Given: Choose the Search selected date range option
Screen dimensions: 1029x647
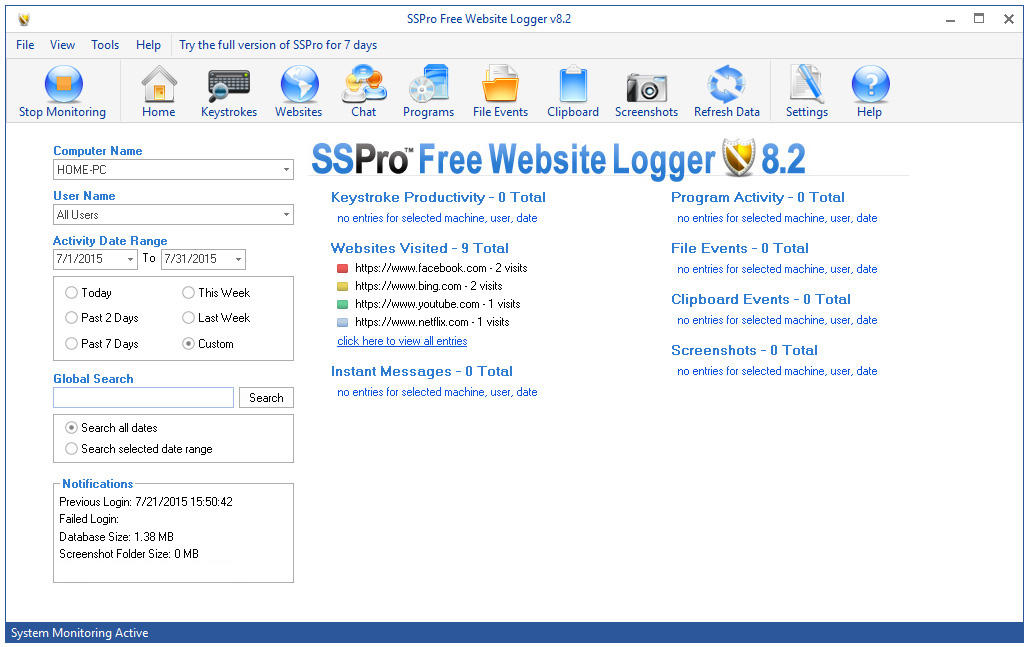Looking at the screenshot, I should tap(71, 448).
